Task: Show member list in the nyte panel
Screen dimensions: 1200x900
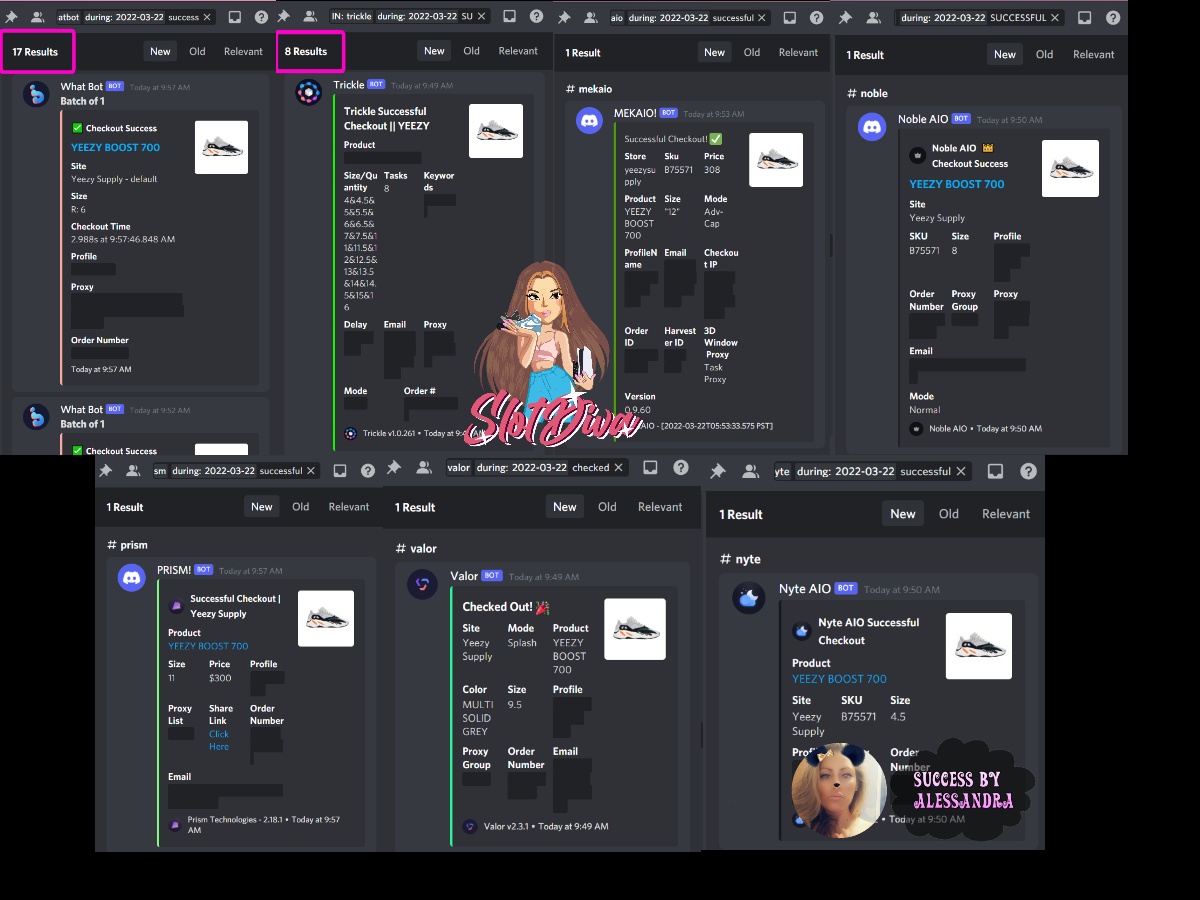Action: point(750,471)
